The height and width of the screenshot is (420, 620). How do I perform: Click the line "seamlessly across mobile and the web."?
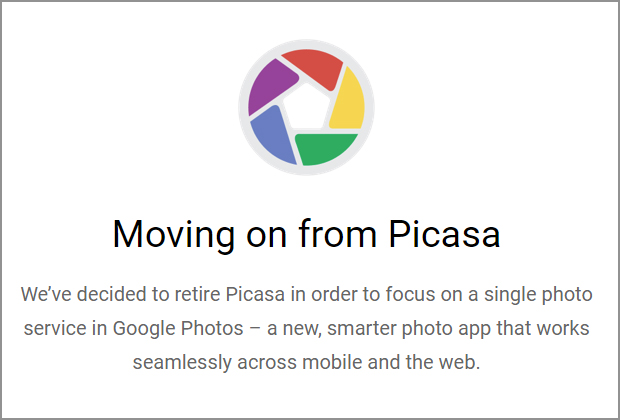(x=306, y=363)
